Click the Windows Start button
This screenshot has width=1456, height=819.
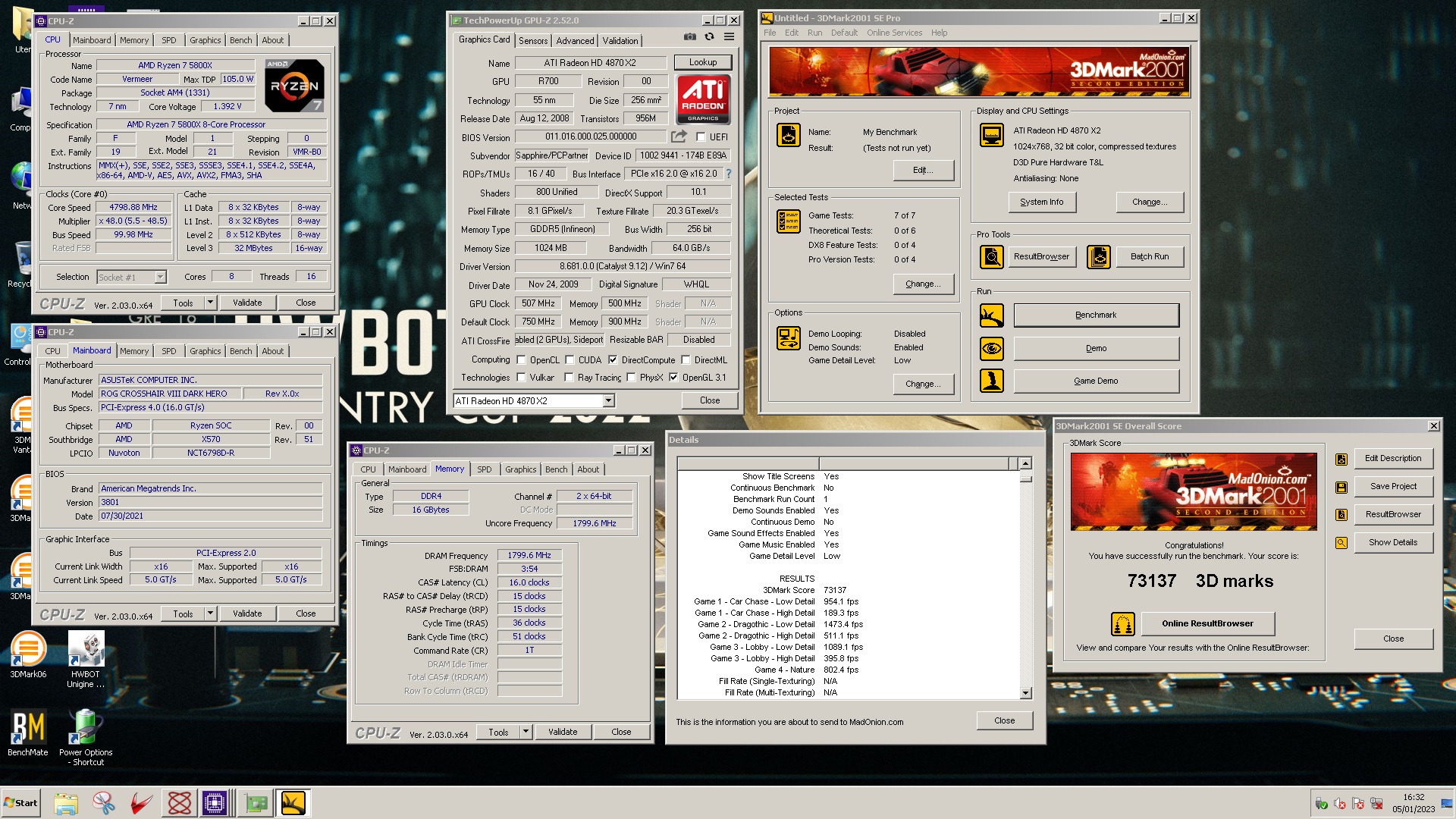tap(20, 803)
